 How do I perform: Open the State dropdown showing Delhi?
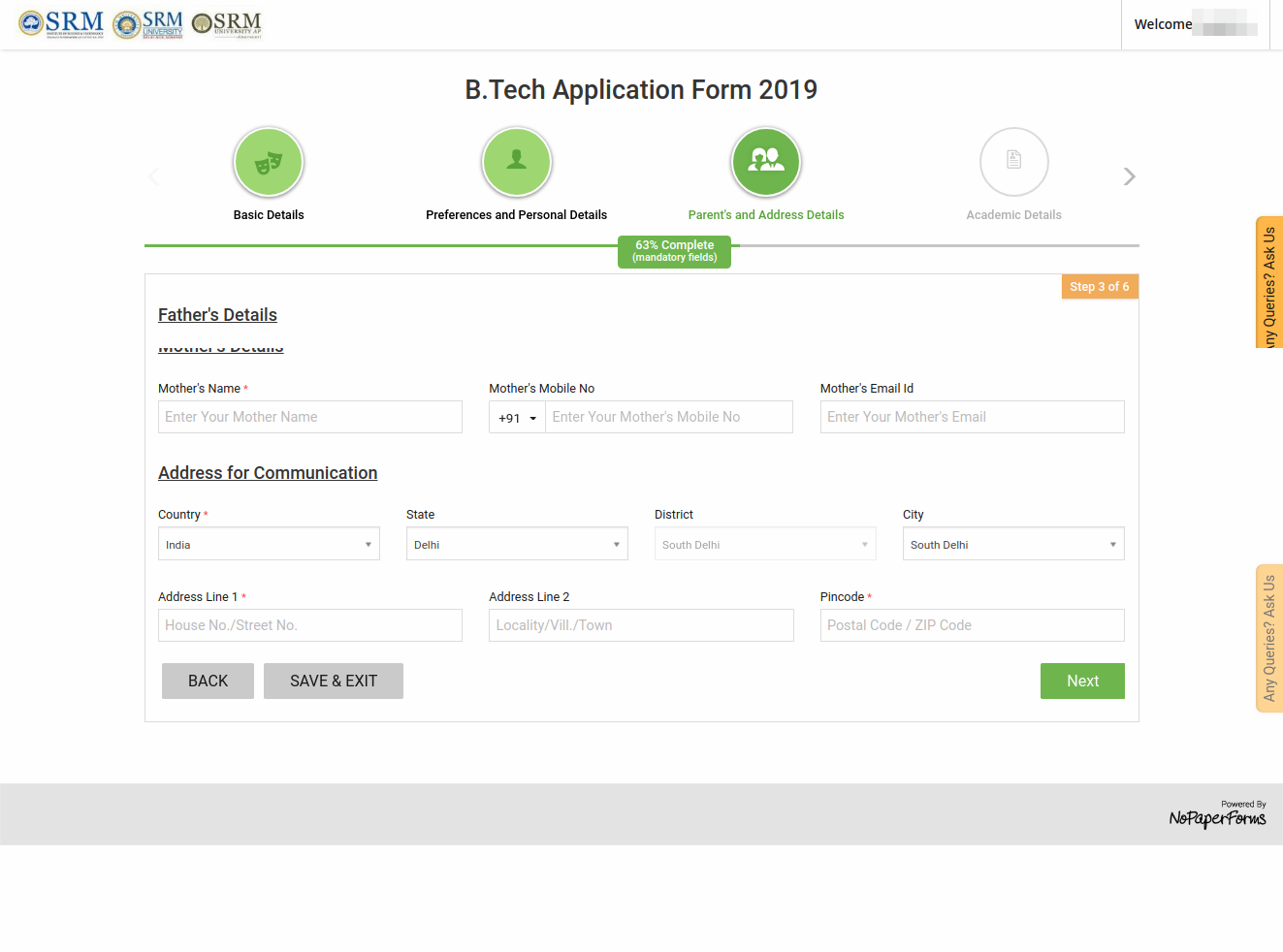[x=517, y=544]
